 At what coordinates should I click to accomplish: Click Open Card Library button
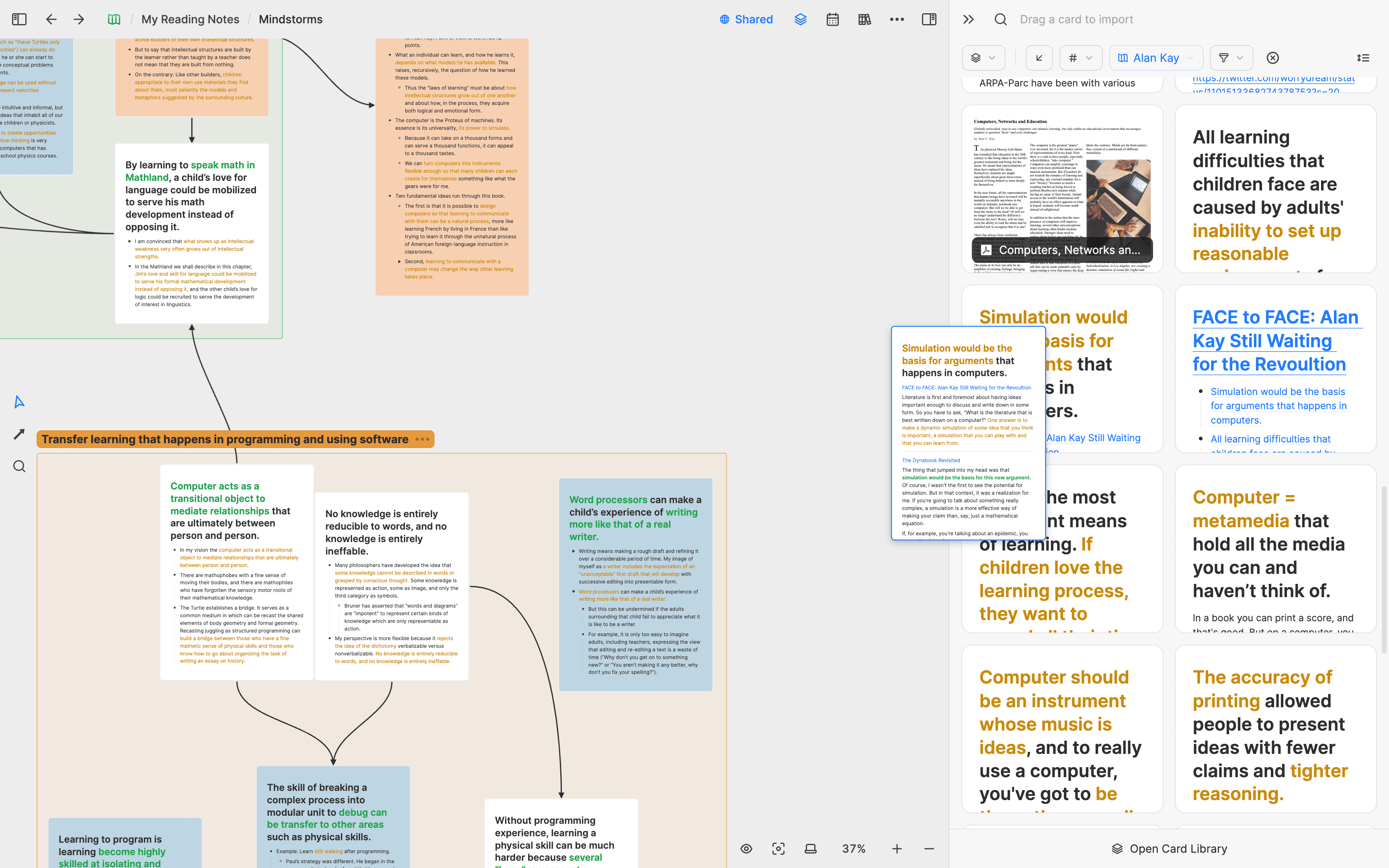pyautogui.click(x=1169, y=848)
